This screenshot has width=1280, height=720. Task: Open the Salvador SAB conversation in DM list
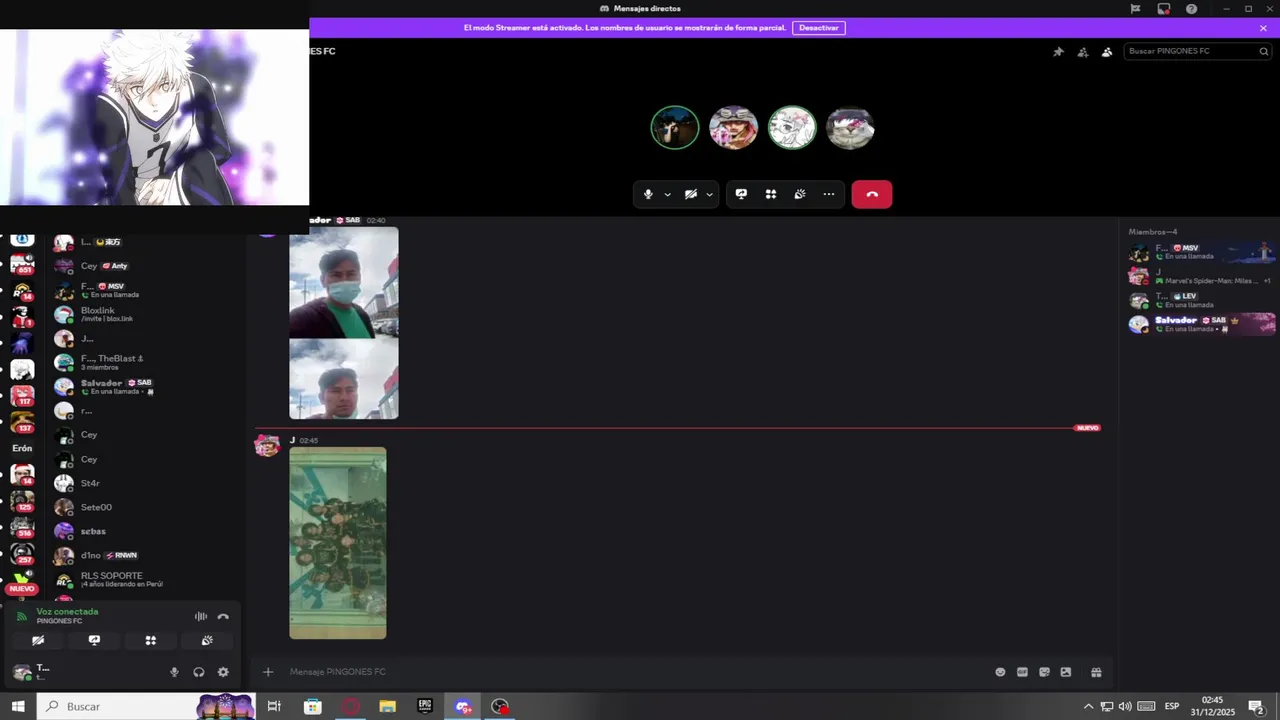[x=145, y=386]
